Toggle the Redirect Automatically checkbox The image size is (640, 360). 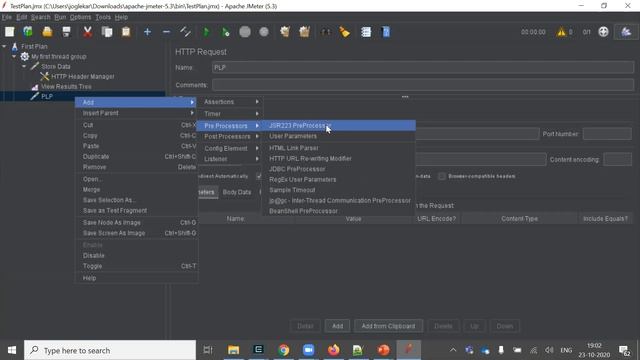point(258,176)
